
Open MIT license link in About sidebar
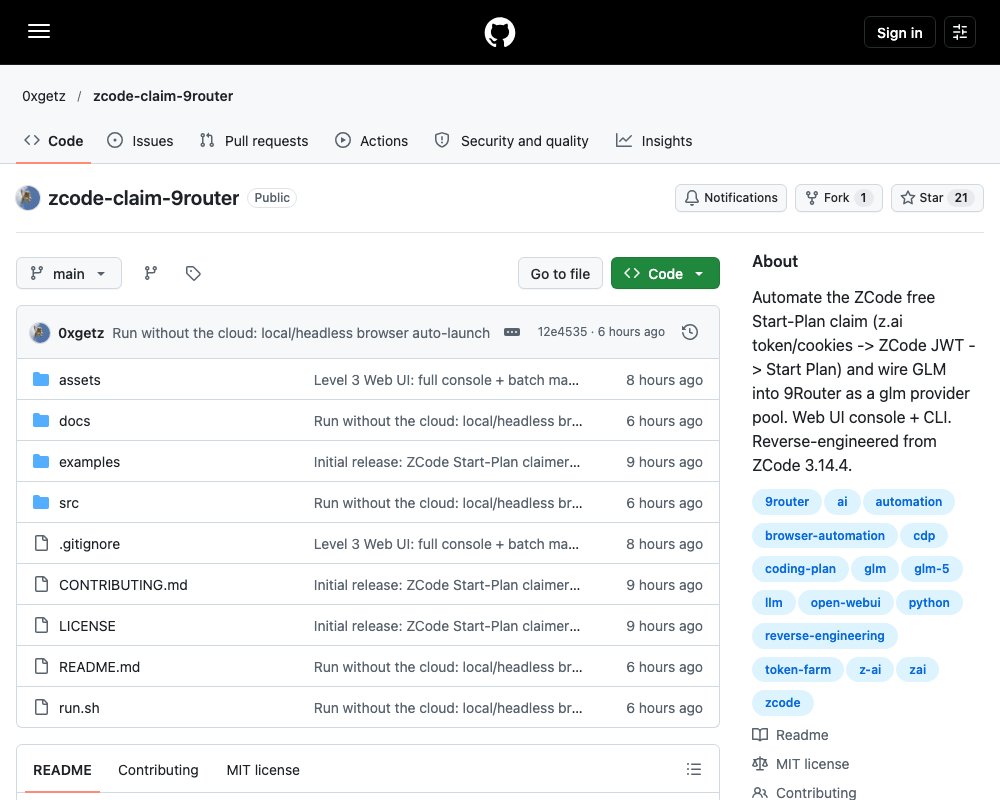801,764
